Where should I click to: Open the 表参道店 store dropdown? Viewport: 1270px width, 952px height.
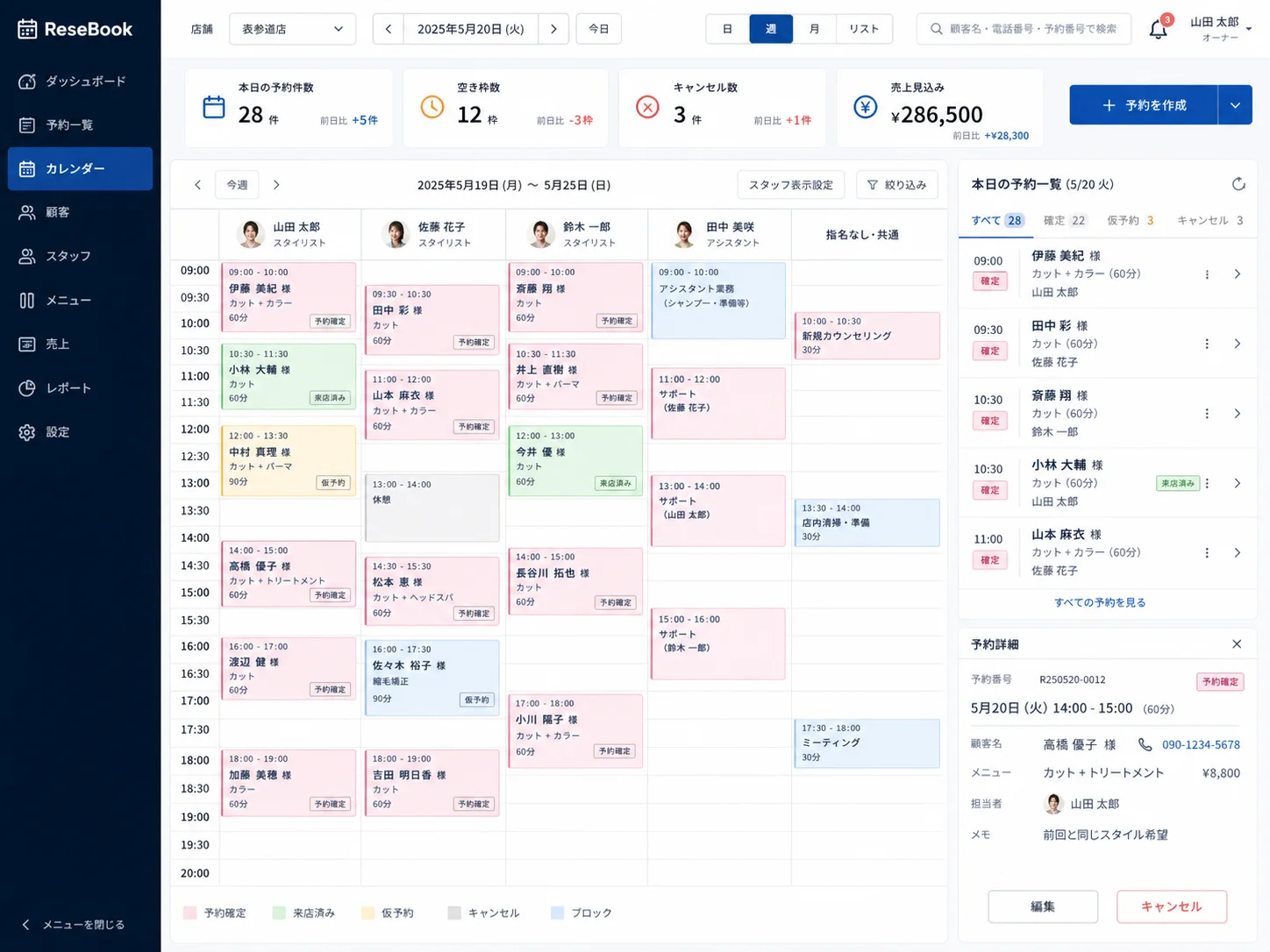pyautogui.click(x=292, y=29)
